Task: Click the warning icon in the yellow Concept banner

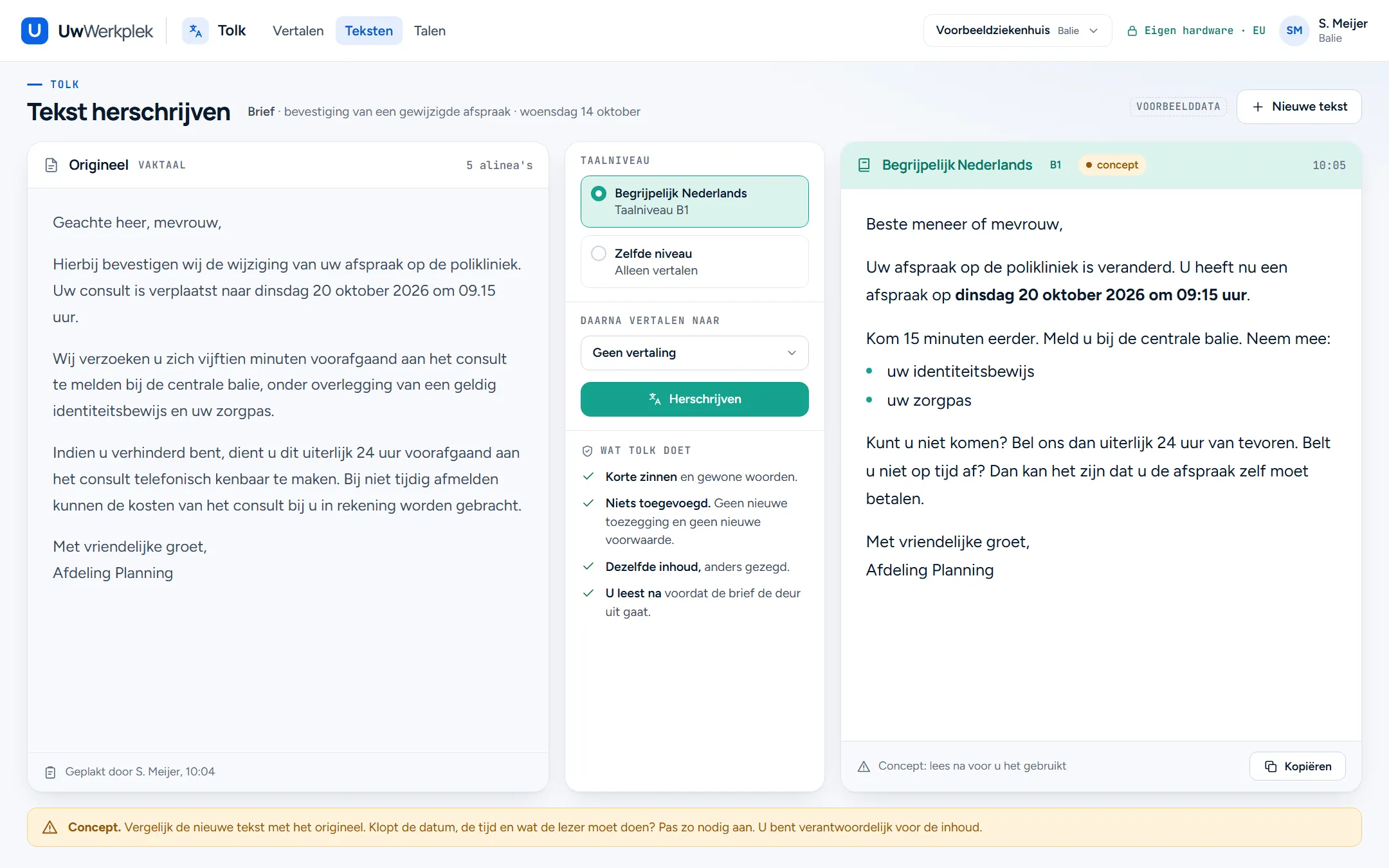Action: (50, 827)
